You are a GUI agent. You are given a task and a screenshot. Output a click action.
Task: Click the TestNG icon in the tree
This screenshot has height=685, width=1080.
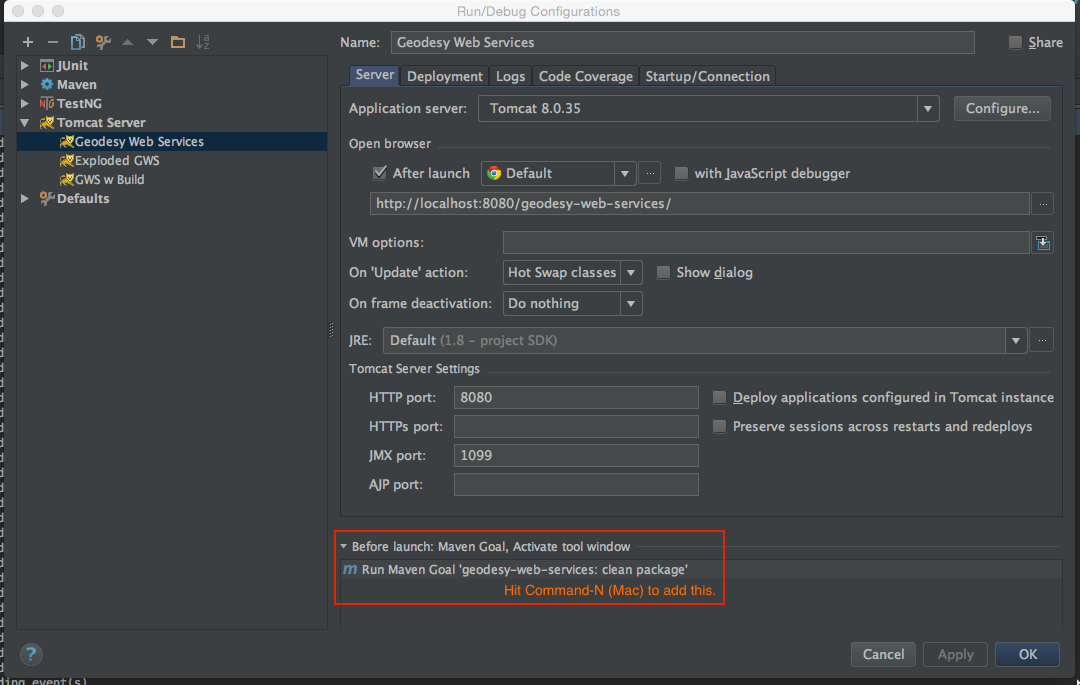tap(47, 103)
